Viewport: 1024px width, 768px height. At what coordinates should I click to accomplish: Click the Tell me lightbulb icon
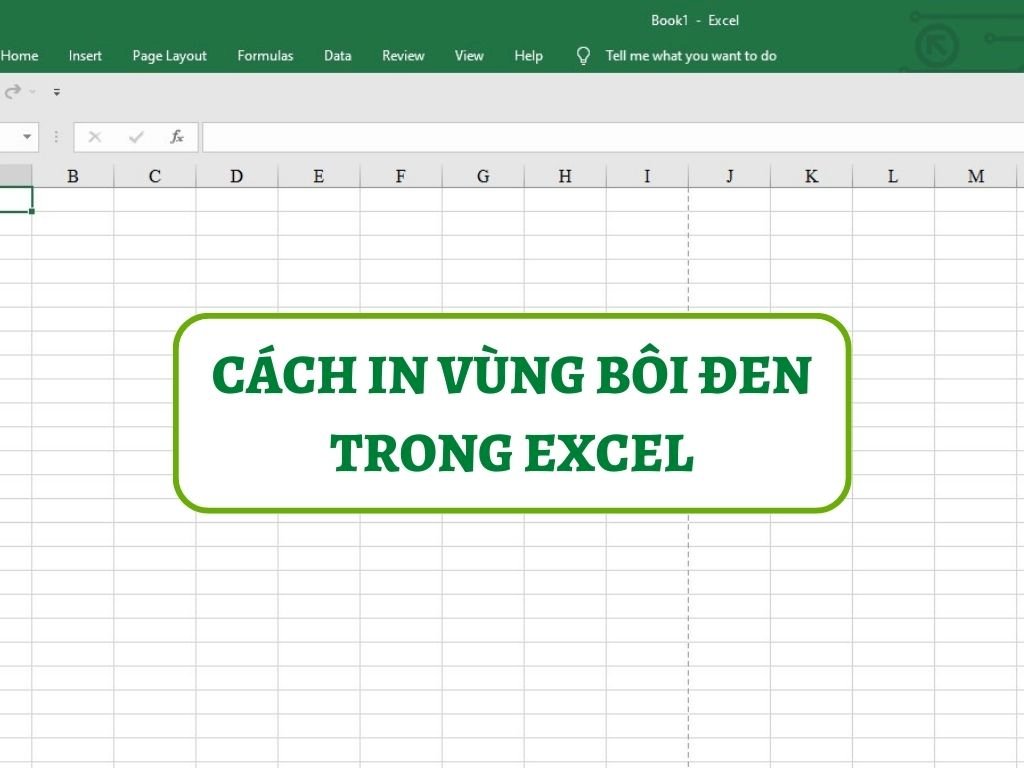point(583,56)
